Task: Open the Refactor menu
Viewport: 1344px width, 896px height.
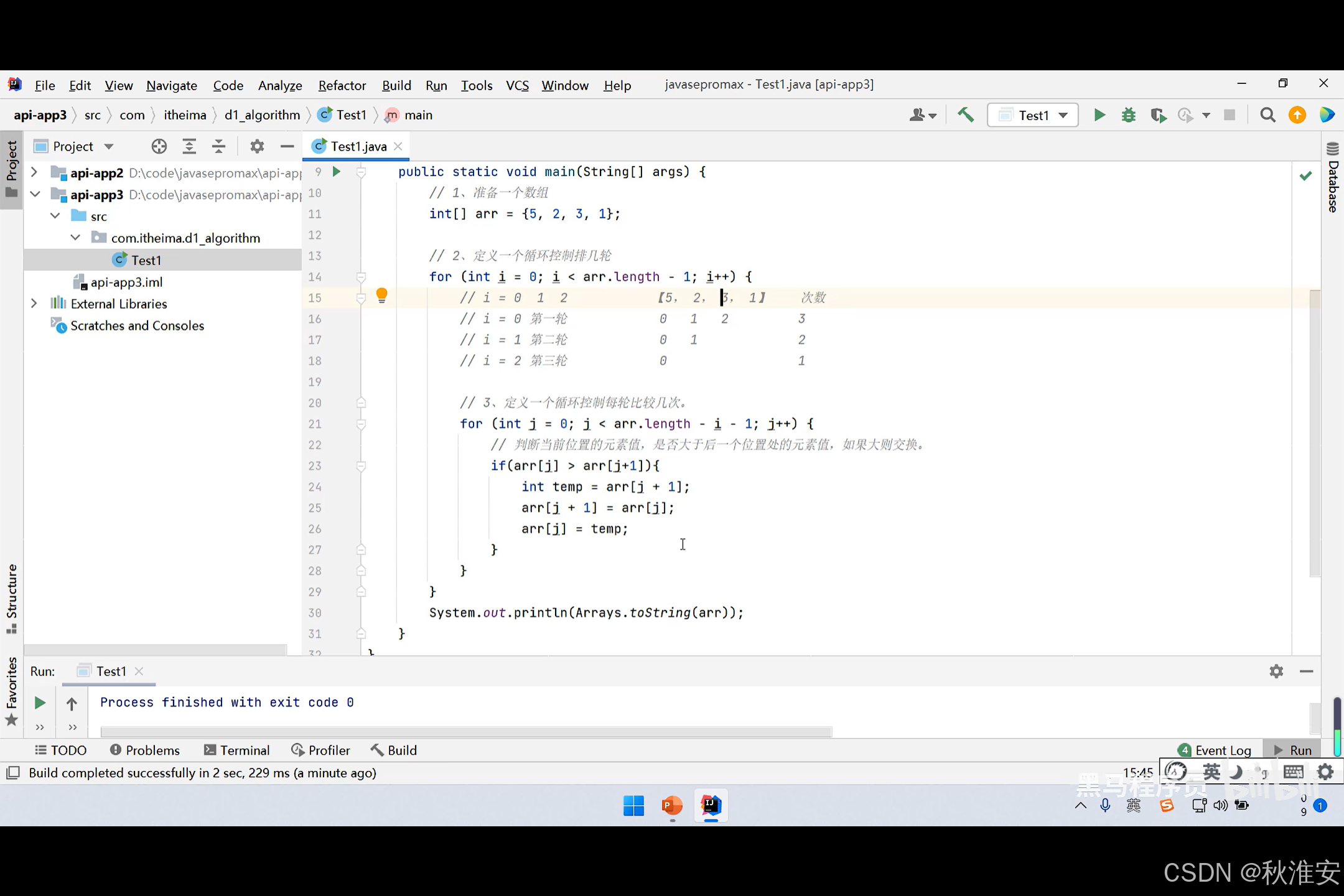Action: 342,85
